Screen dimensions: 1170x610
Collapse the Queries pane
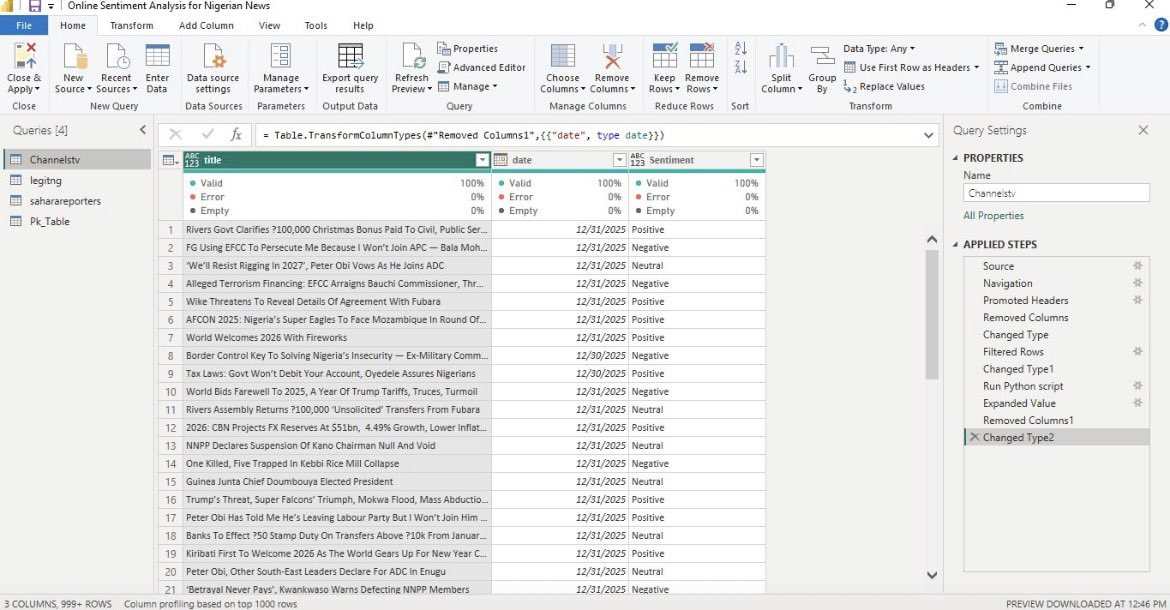pos(143,130)
